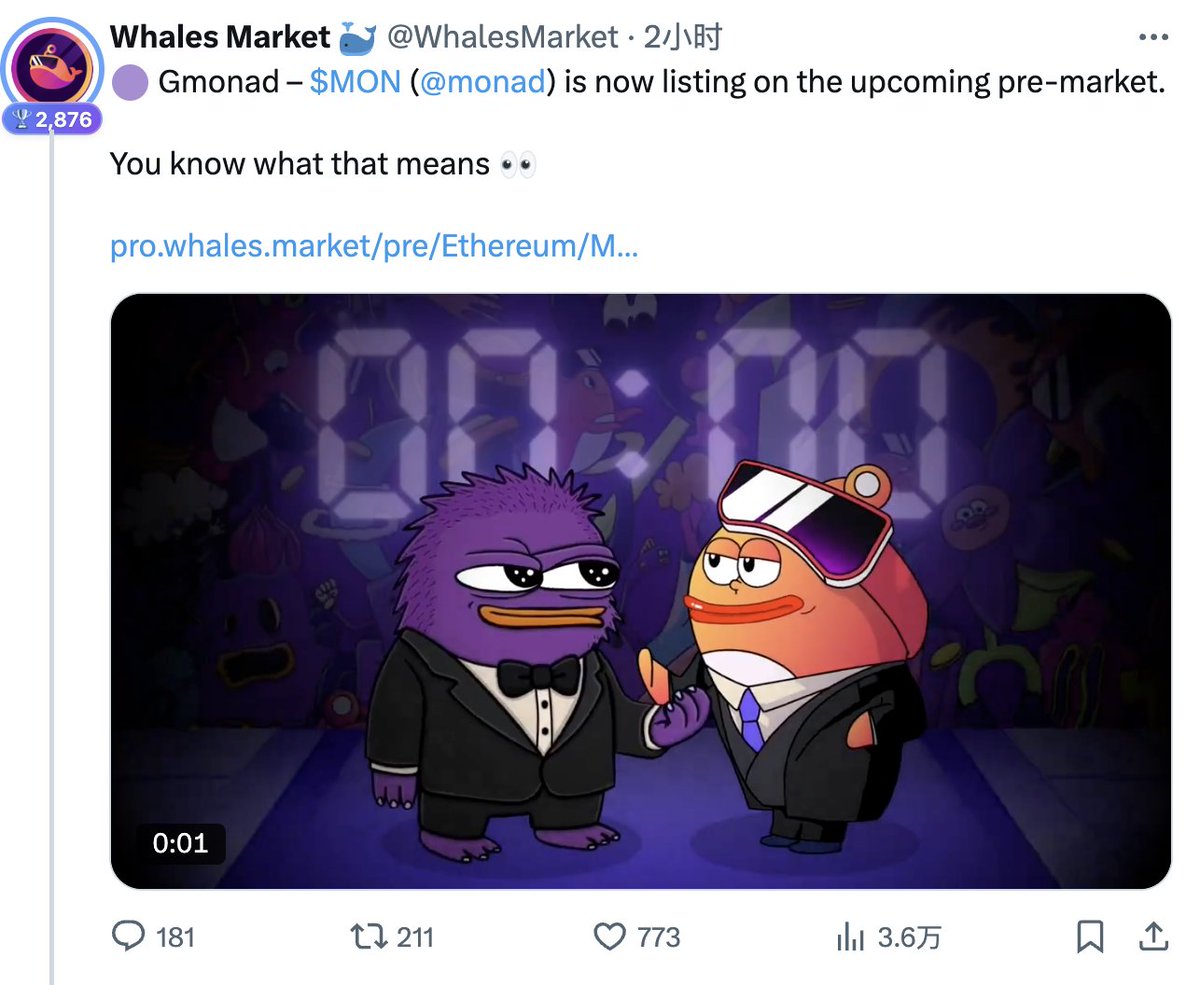Like the tweet with the heart icon
Image resolution: width=1200 pixels, height=985 pixels.
pyautogui.click(x=609, y=936)
